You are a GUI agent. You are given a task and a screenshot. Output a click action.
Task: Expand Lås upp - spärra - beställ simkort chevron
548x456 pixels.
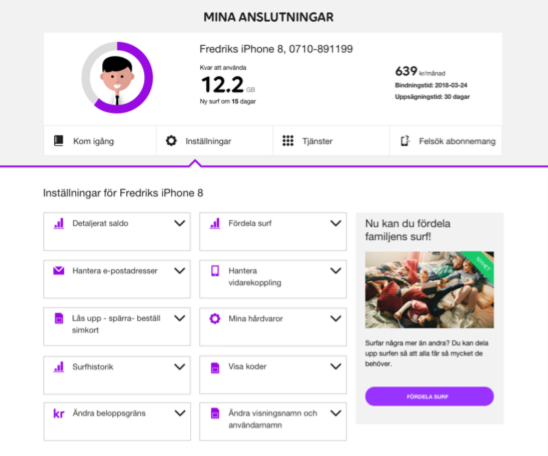180,318
